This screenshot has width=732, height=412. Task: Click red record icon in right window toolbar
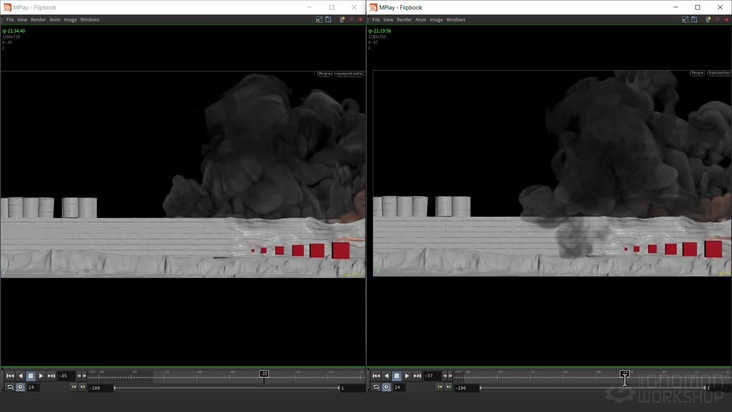(x=726, y=20)
